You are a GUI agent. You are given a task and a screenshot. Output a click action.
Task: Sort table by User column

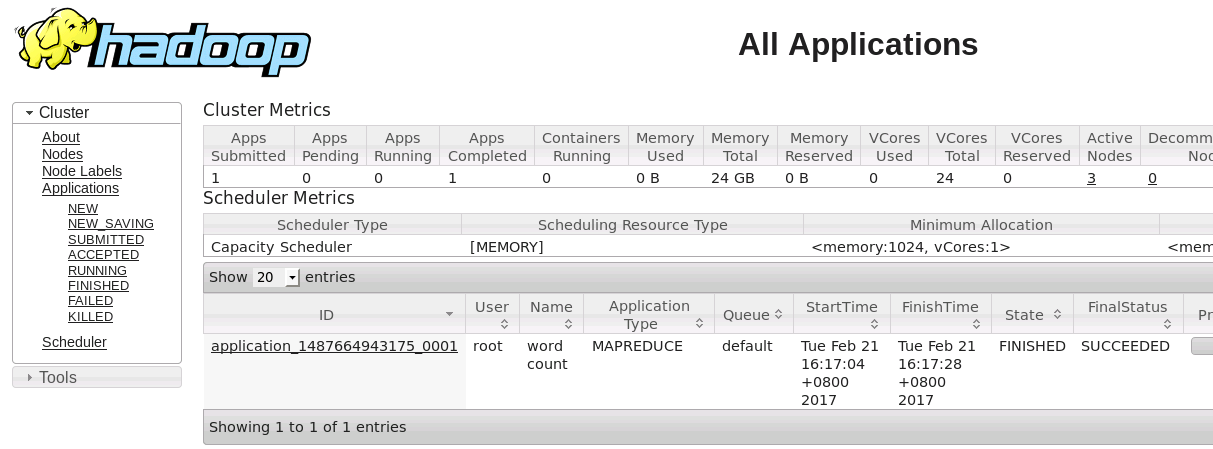click(492, 314)
